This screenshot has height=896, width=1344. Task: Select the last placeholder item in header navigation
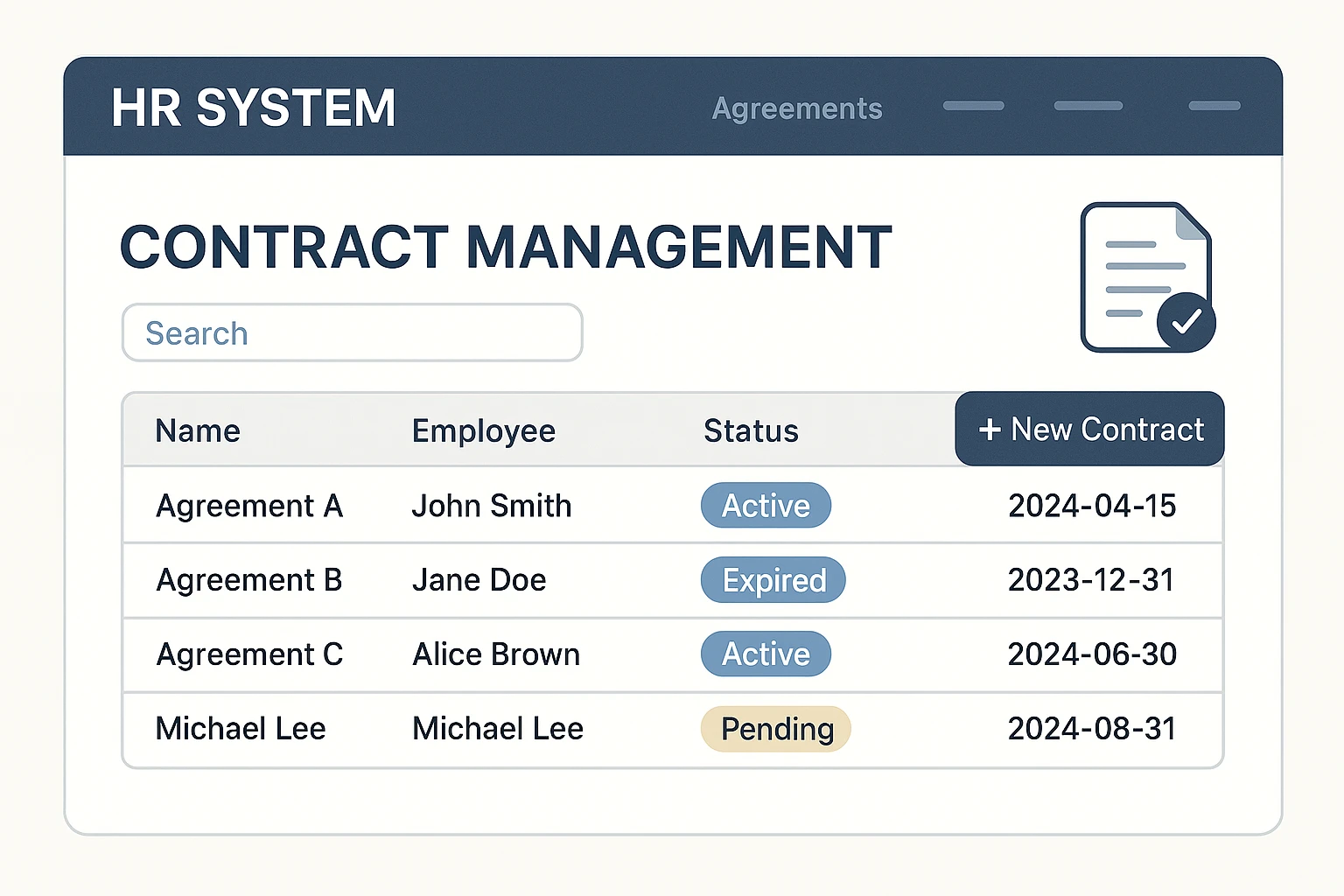1214,106
